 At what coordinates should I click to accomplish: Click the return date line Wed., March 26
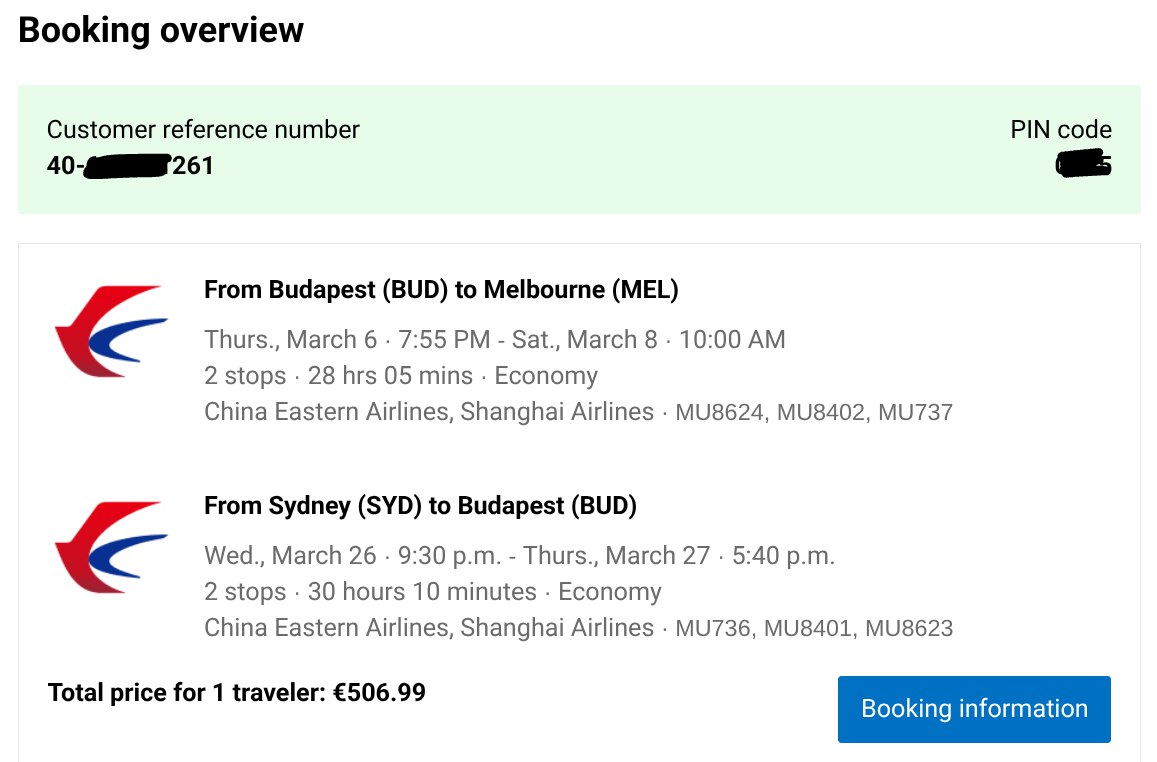pyautogui.click(x=519, y=555)
